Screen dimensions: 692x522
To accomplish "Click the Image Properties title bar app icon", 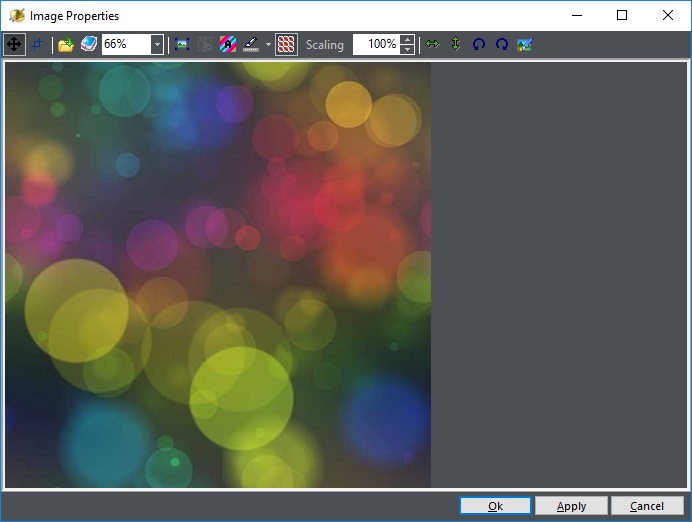I will click(17, 16).
